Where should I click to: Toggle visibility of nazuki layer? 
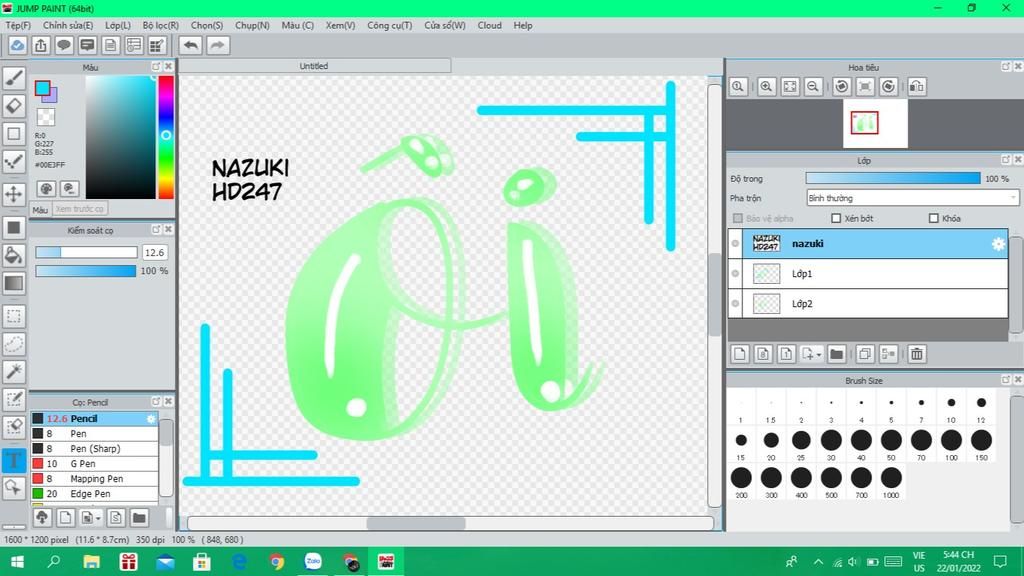pos(735,244)
